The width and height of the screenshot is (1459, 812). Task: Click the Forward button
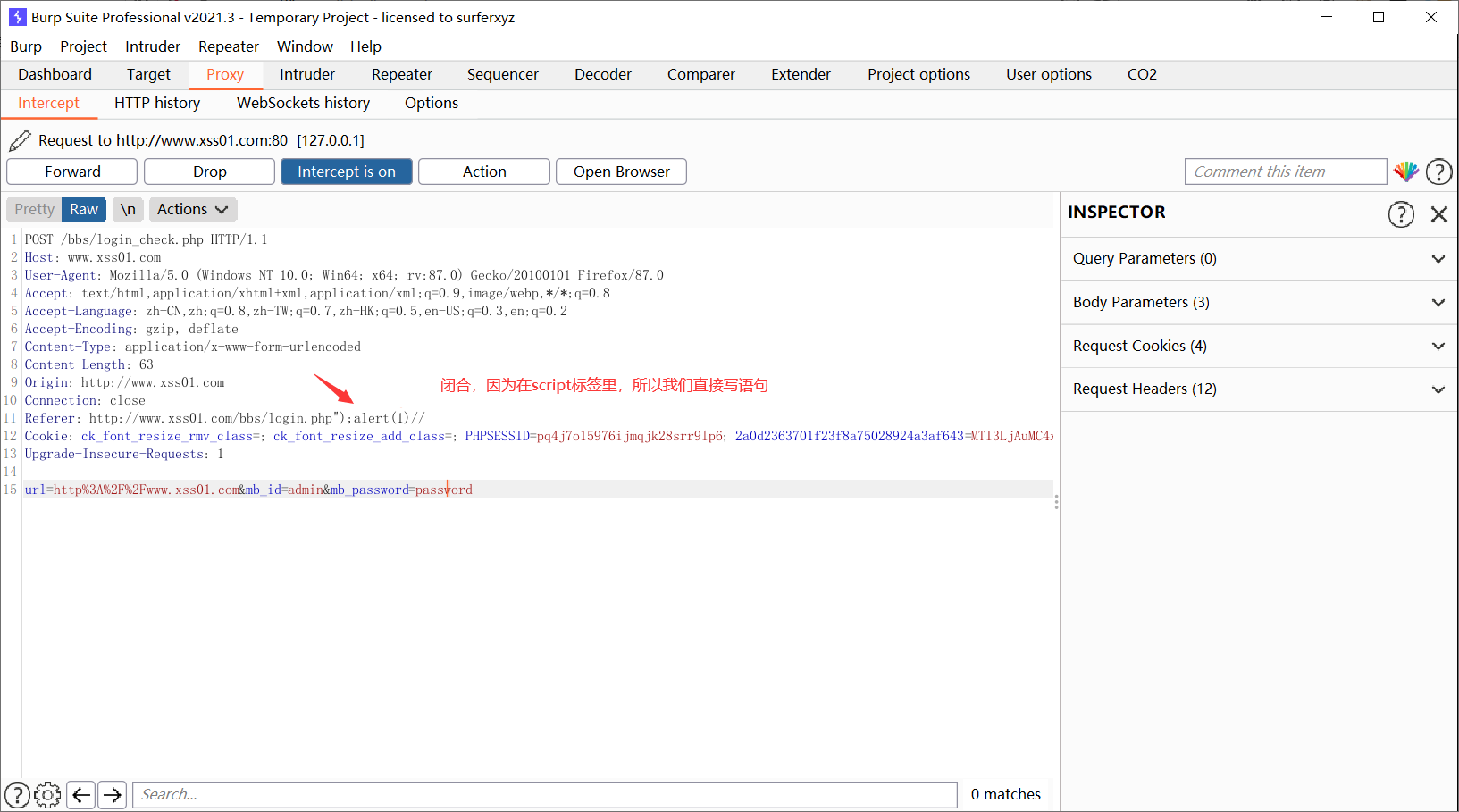[x=72, y=172]
